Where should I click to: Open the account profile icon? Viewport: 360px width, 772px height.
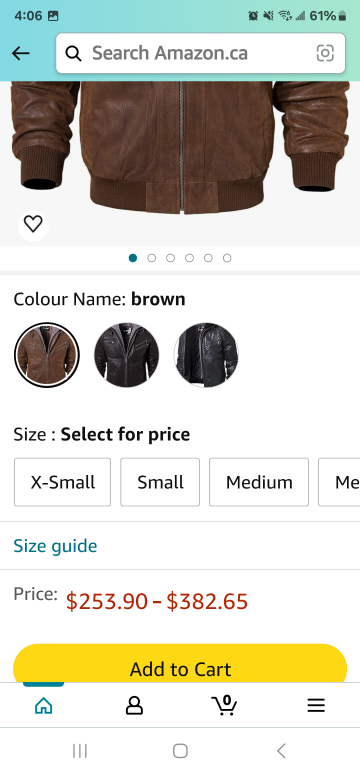click(x=134, y=707)
